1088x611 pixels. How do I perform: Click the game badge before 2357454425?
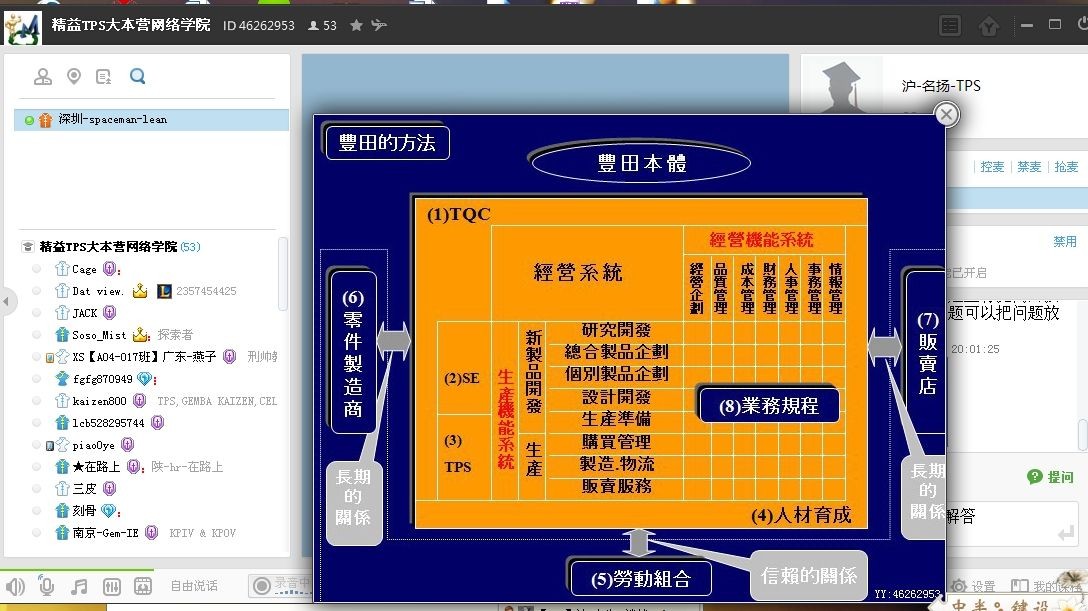pos(164,291)
